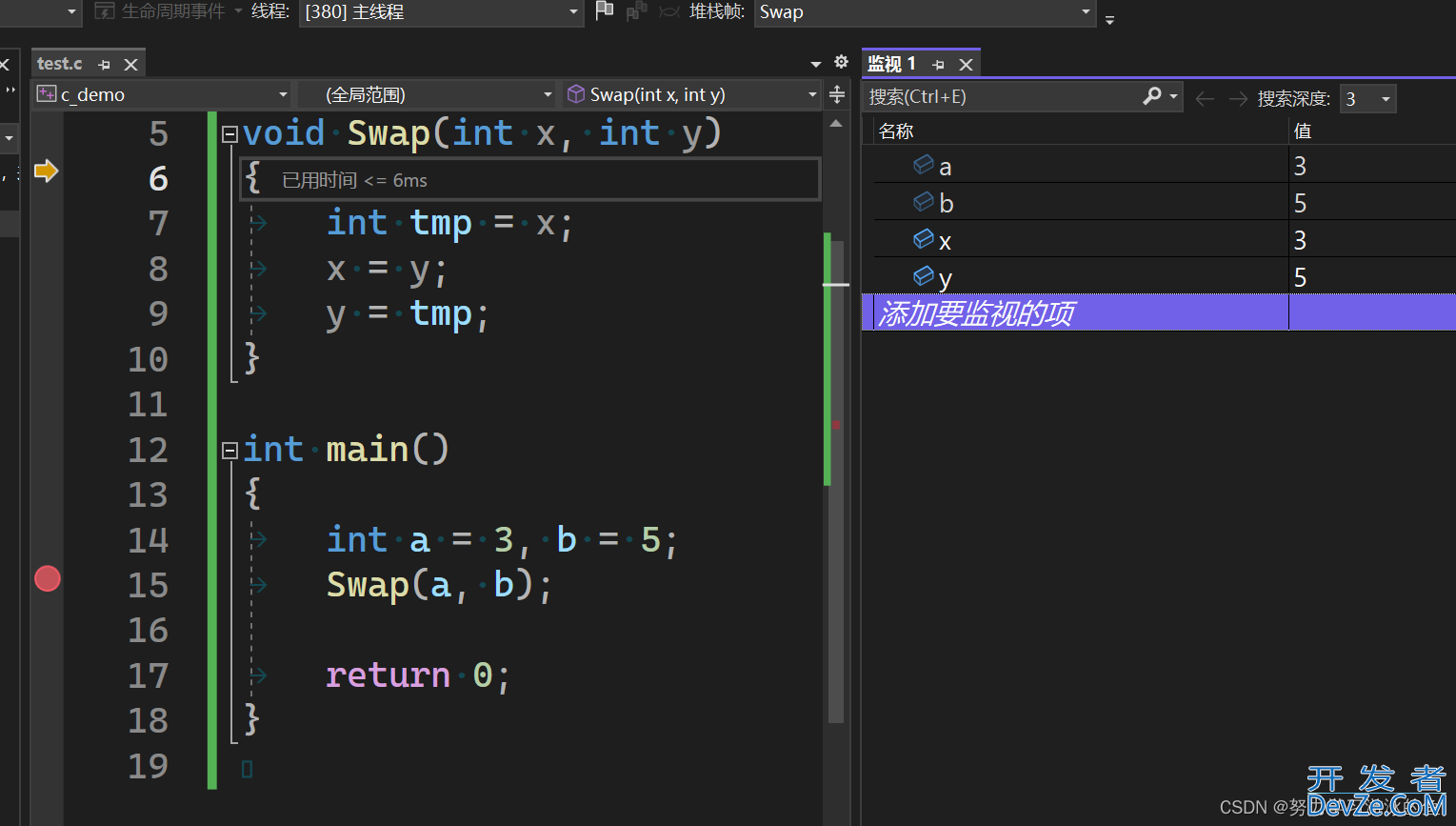
Task: Click watch name a
Action: (946, 168)
